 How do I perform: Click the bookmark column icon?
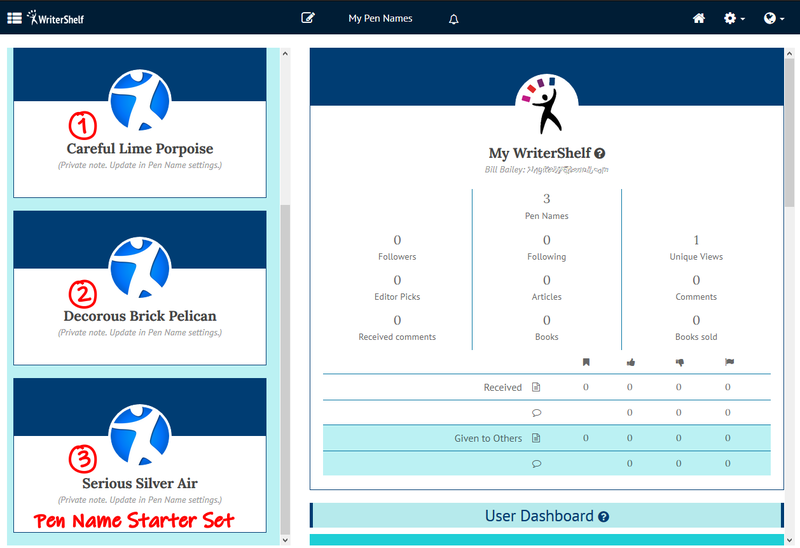[586, 362]
